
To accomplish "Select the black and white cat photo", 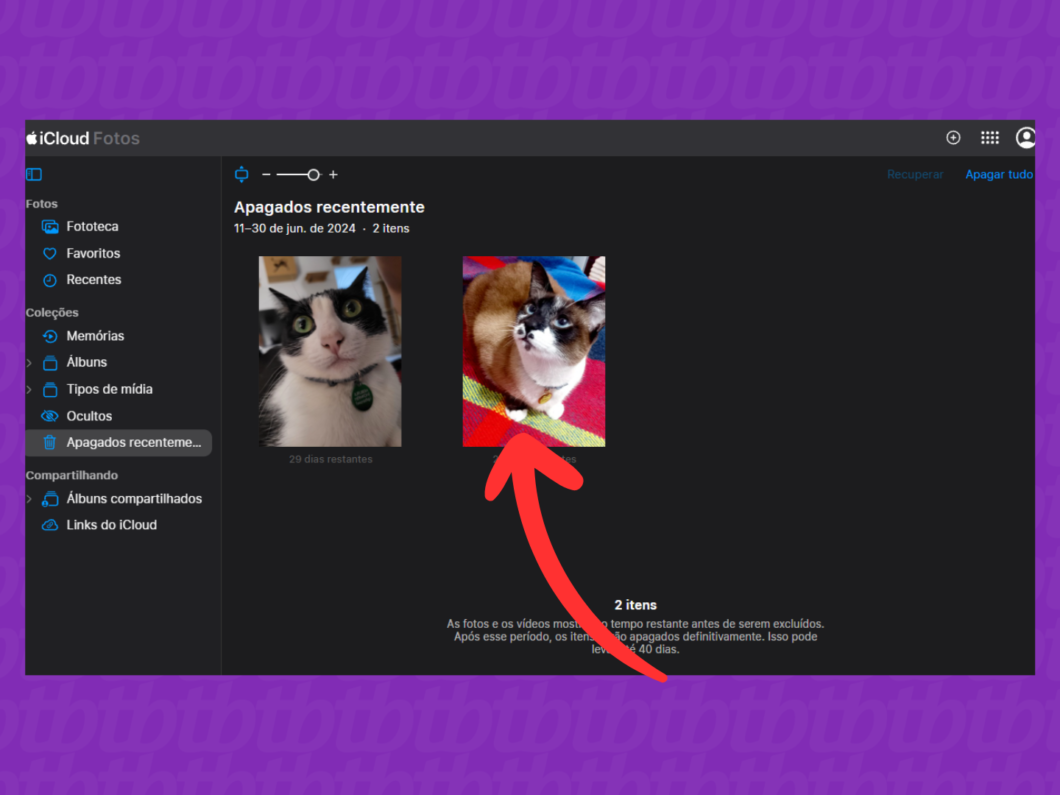I will (330, 351).
